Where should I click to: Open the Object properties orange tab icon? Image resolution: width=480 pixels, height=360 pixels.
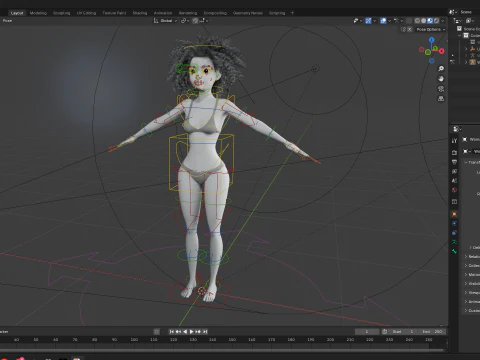(x=454, y=214)
